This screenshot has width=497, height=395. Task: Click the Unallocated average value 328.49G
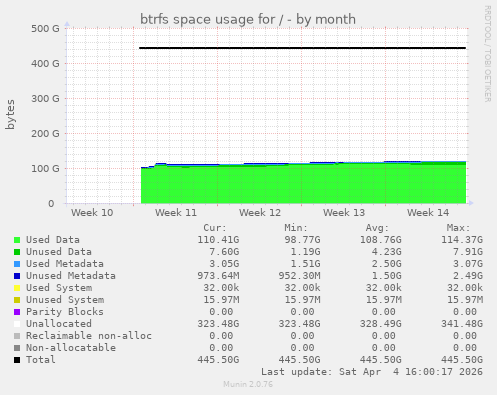381,324
